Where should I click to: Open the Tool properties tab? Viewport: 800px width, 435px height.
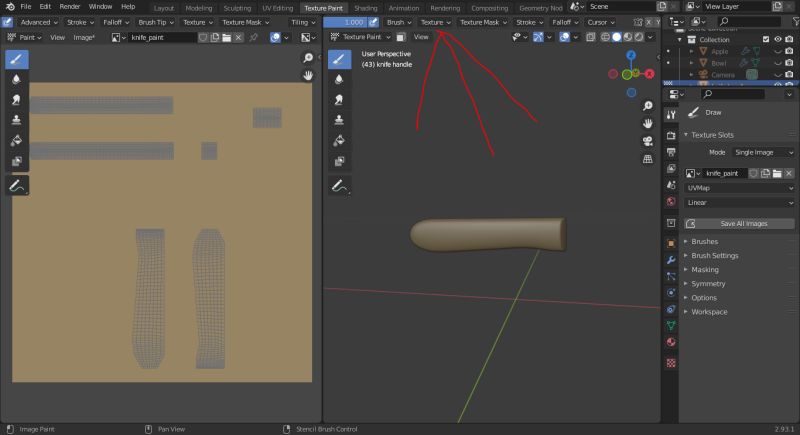point(671,115)
